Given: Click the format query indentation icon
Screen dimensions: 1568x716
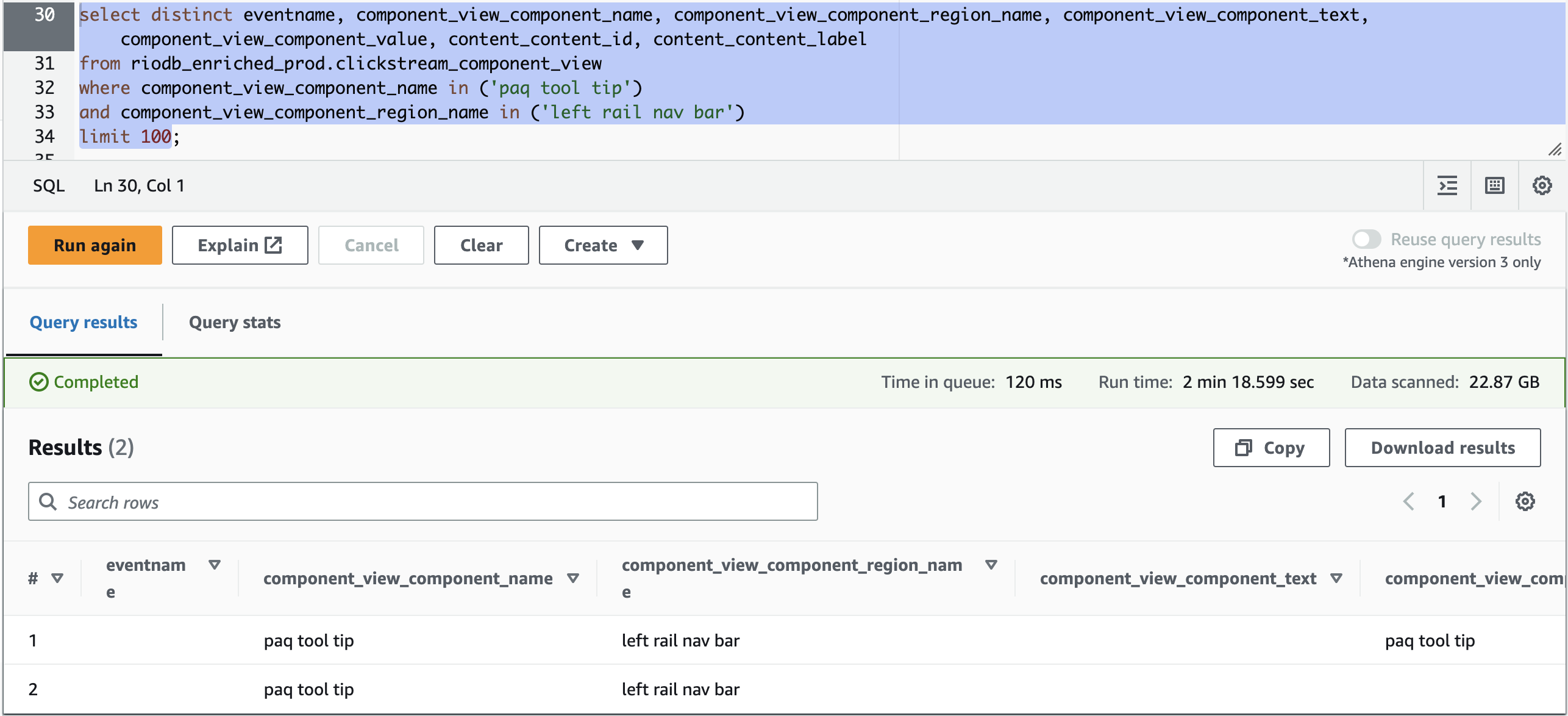Looking at the screenshot, I should coord(1447,185).
